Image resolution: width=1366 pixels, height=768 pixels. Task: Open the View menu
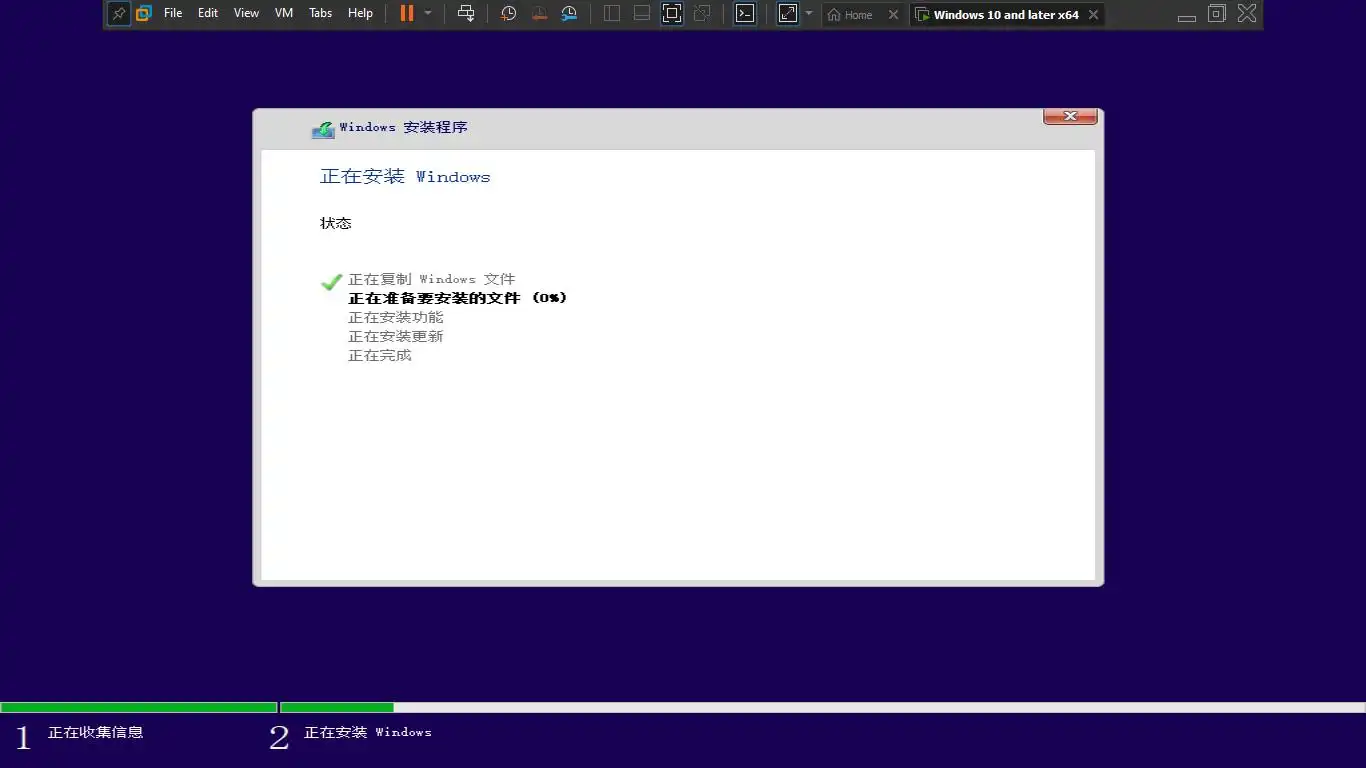(246, 14)
